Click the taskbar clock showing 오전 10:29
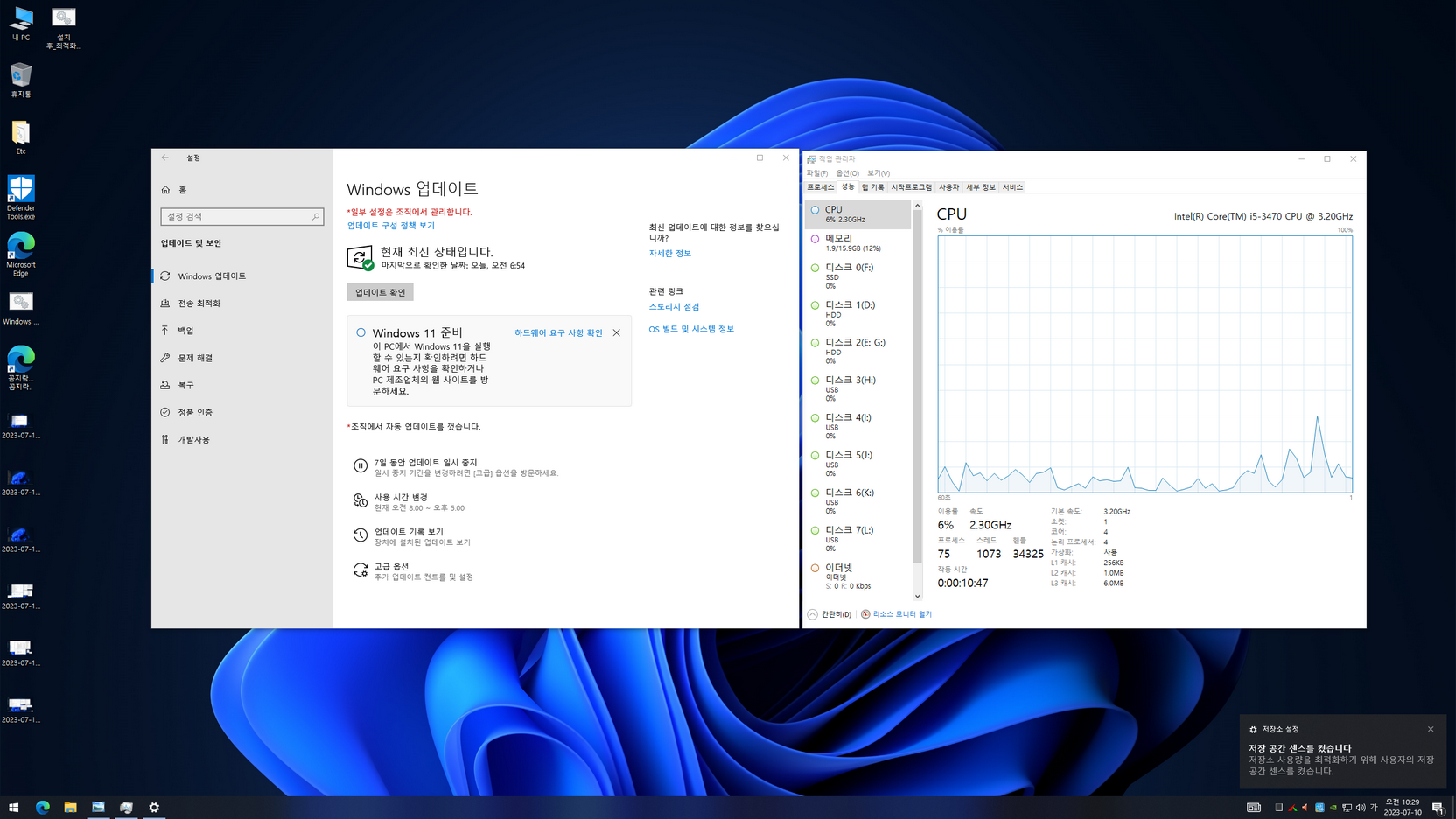The image size is (1456, 819). (x=1403, y=808)
